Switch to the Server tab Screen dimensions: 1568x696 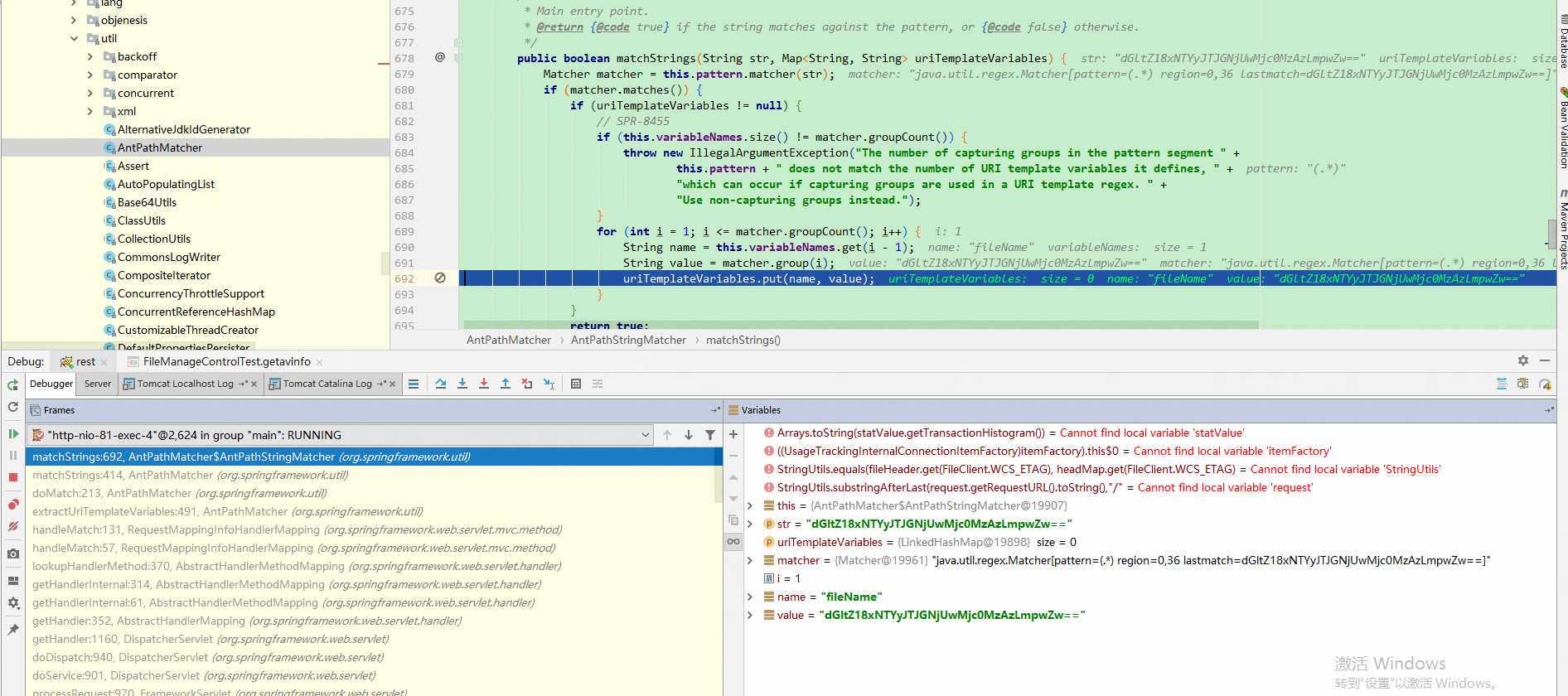[x=97, y=384]
